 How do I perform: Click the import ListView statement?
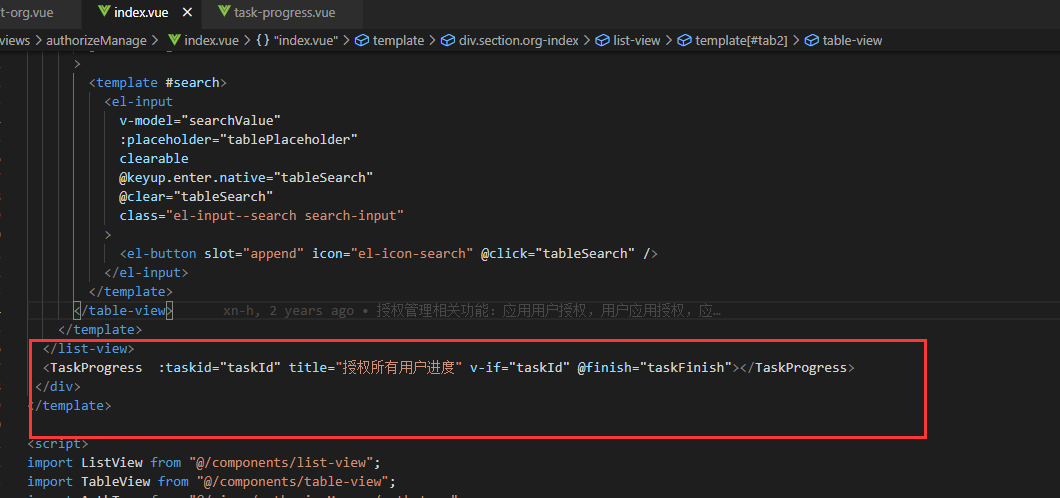tap(205, 463)
